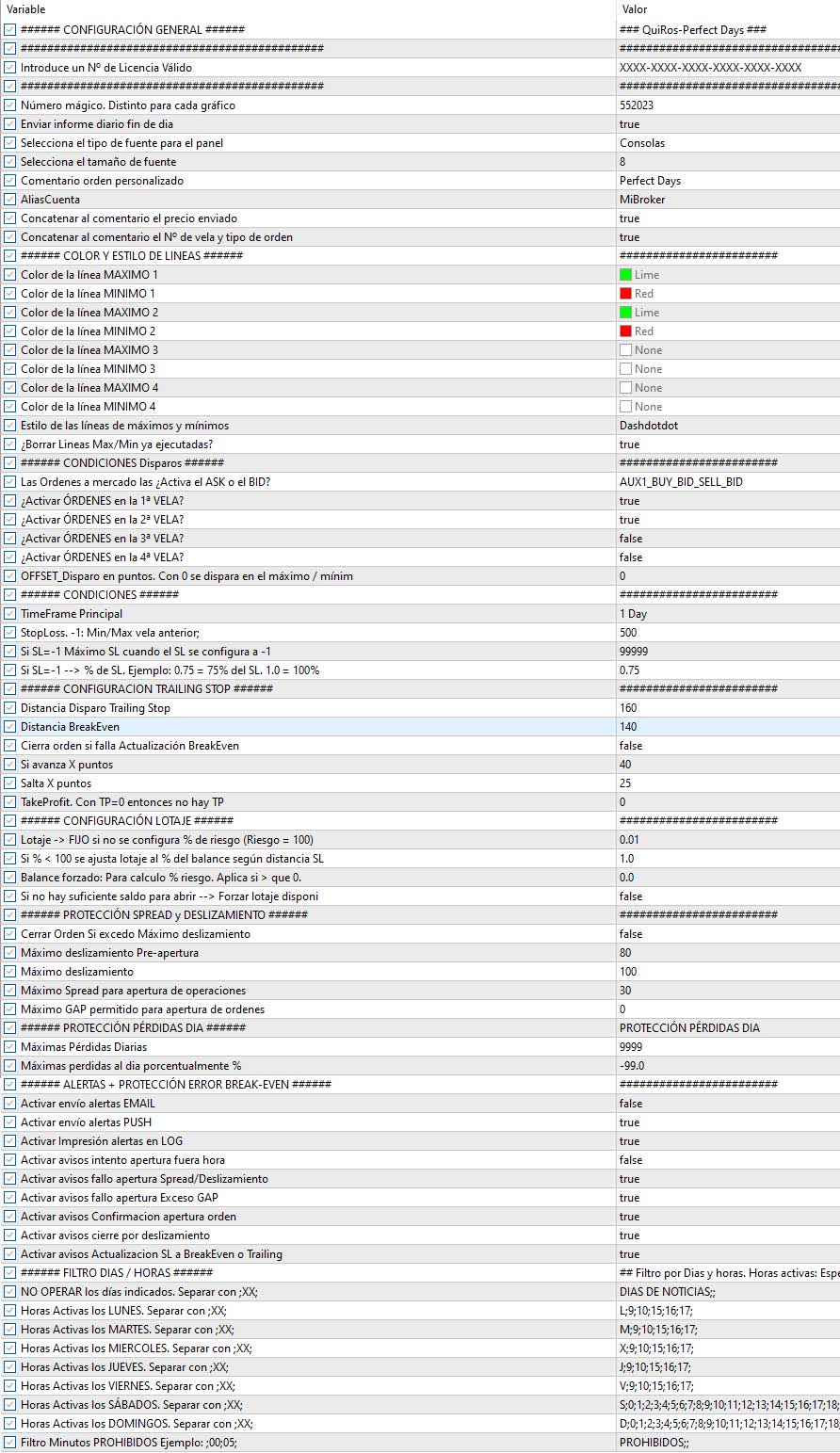
Task: Click the Red swatch for MINIMO 1
Action: coord(625,294)
